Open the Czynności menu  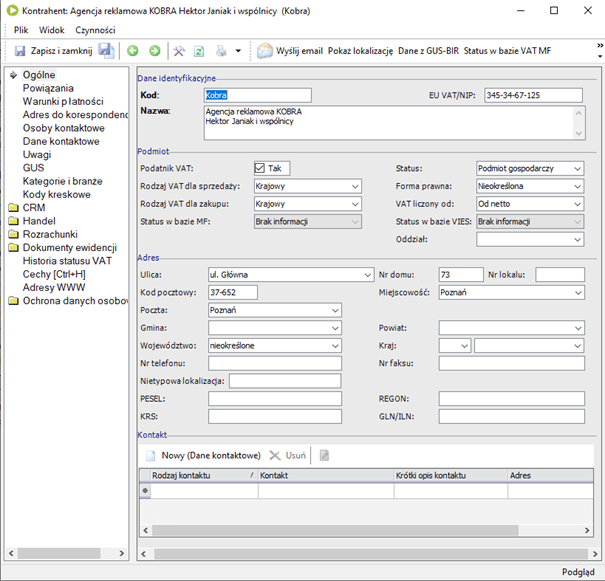tap(95, 30)
